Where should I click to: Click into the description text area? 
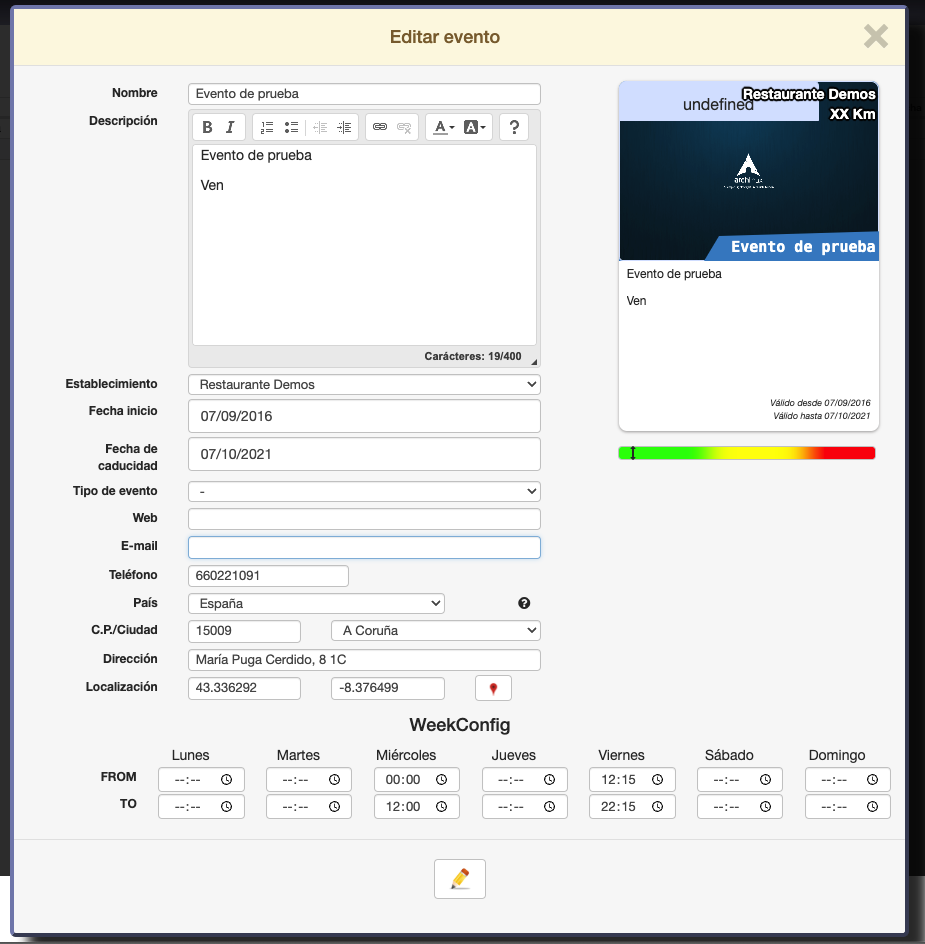click(364, 244)
